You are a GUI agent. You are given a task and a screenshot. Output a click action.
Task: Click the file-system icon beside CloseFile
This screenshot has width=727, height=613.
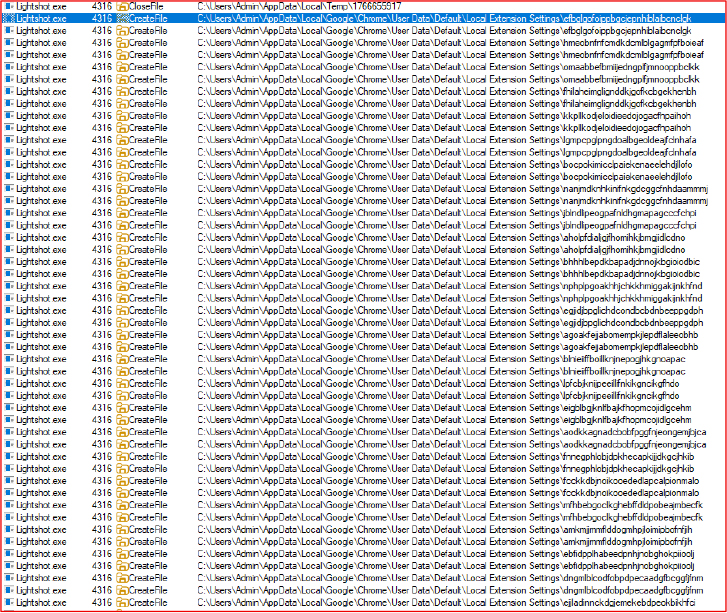coord(122,6)
